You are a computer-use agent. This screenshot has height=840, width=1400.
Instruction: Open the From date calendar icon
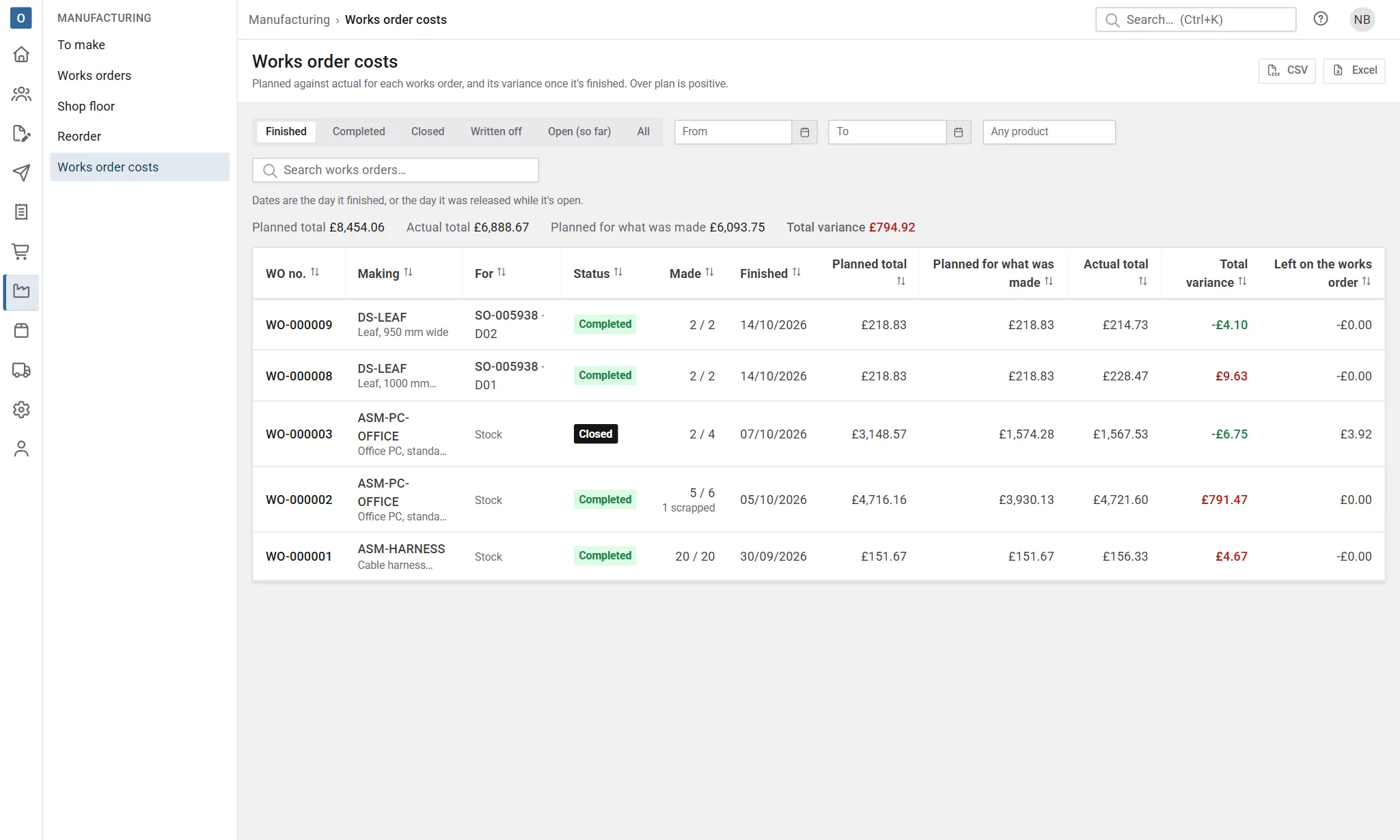pos(805,132)
